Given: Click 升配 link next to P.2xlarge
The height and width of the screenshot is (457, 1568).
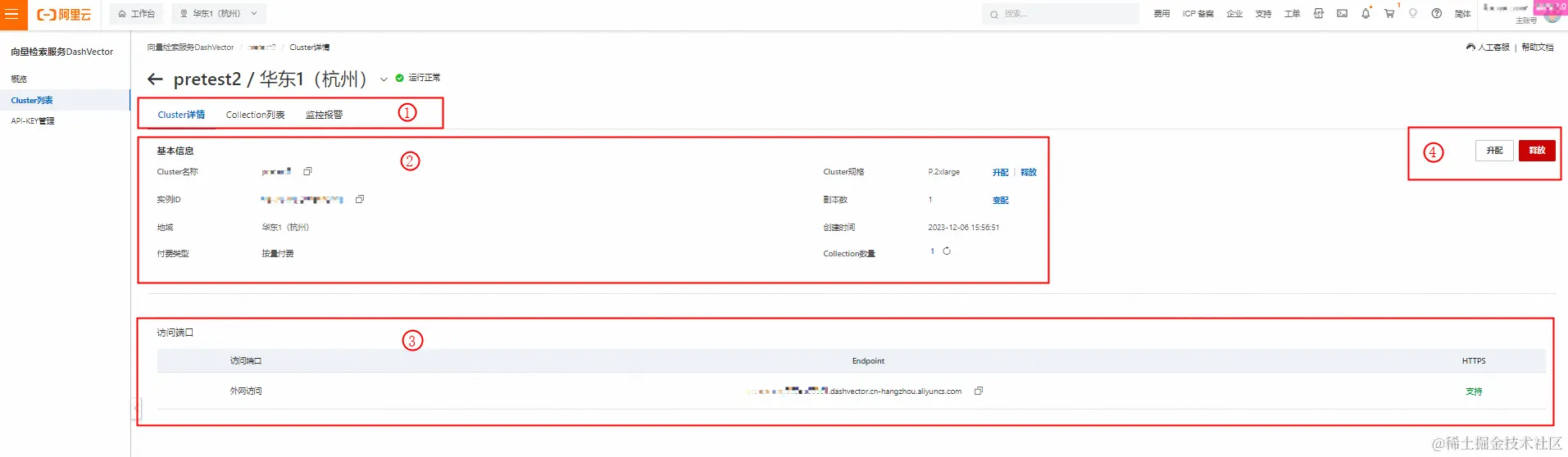Looking at the screenshot, I should pos(1000,172).
